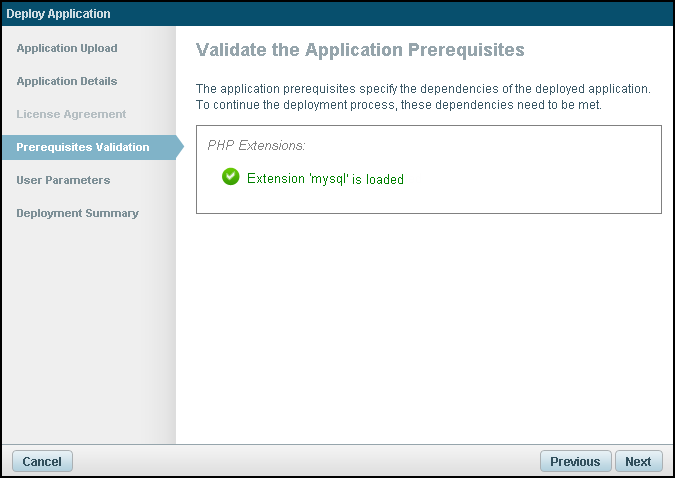Select the Prerequisites Validation step
The height and width of the screenshot is (478, 675).
point(83,147)
